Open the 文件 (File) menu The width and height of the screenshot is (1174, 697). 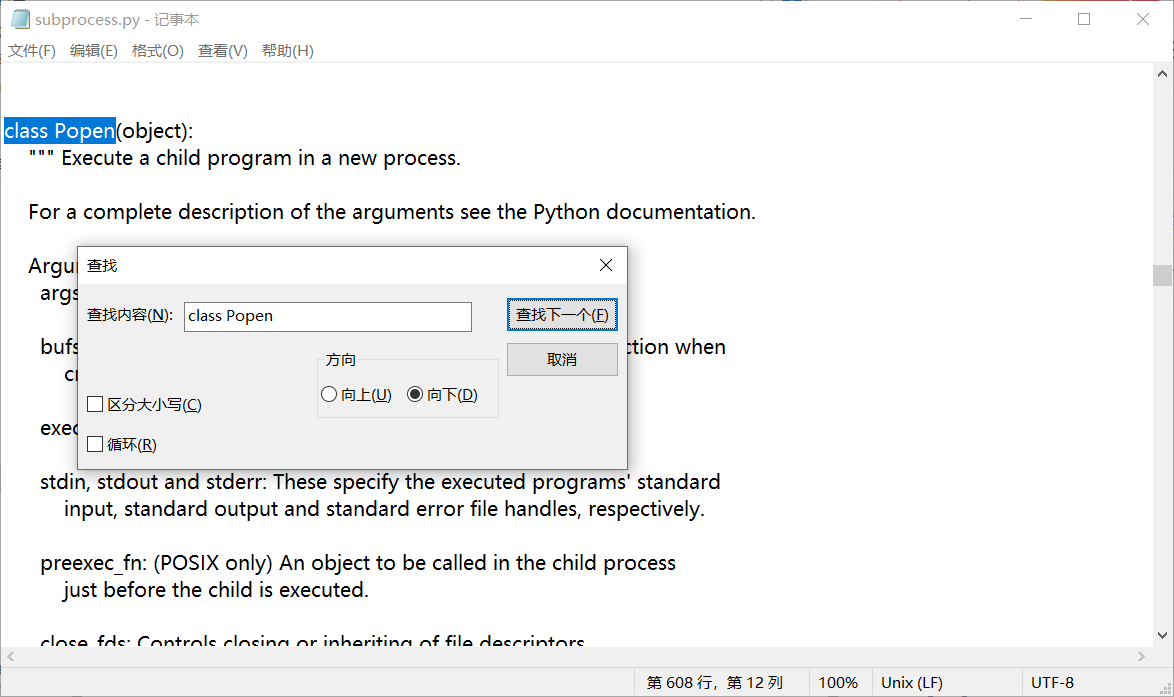(31, 50)
